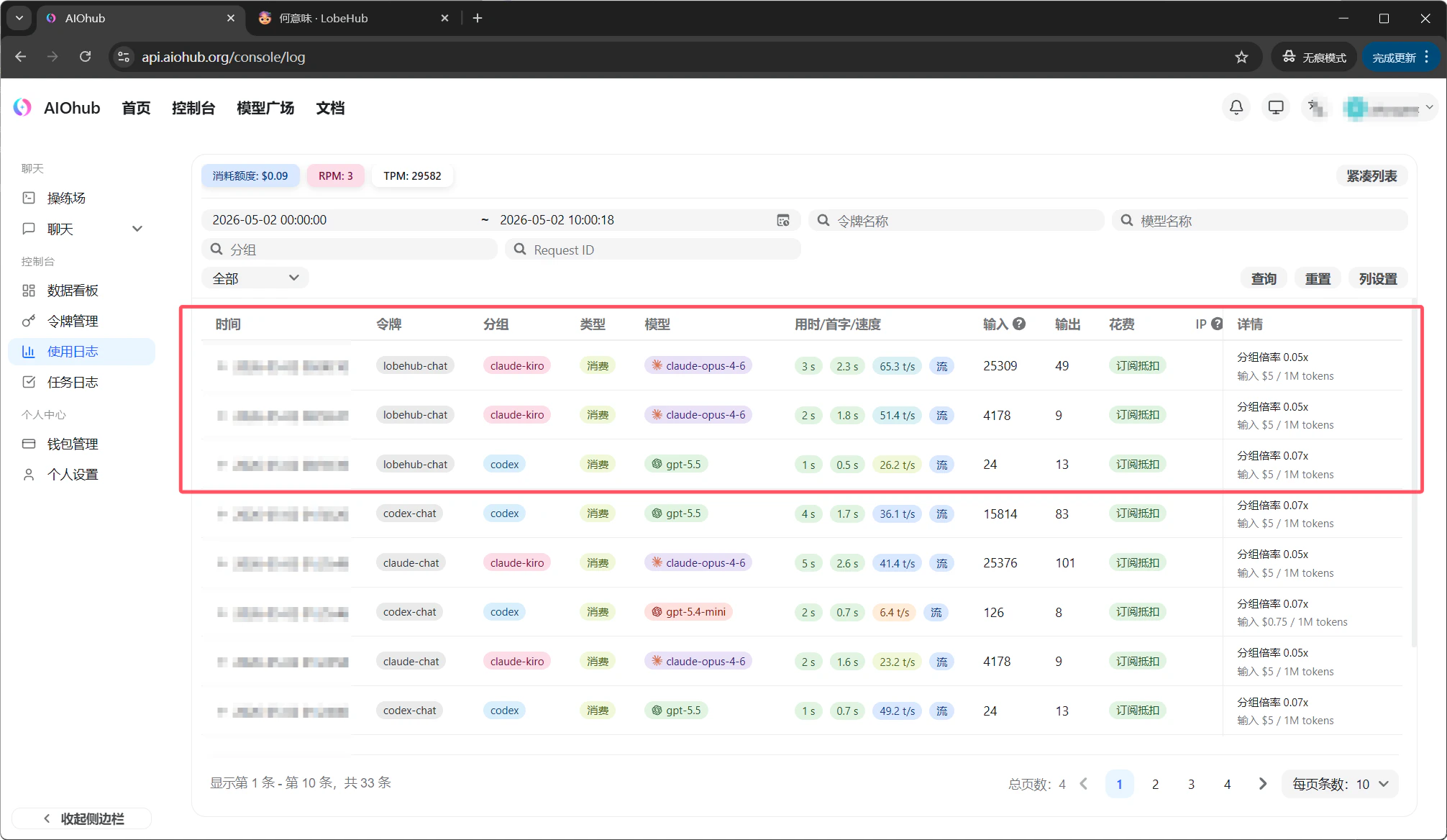Click the 订阅抵扣 tag in 25309 row
The width and height of the screenshot is (1447, 840).
coord(1138,365)
